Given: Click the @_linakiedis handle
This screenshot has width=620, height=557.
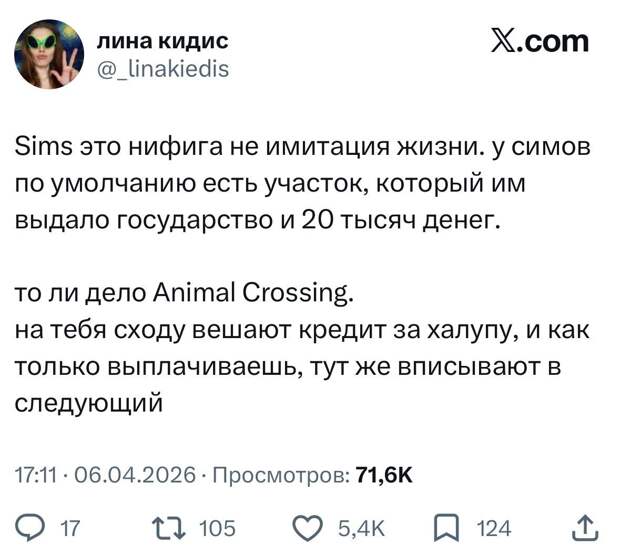Looking at the screenshot, I should coord(162,68).
